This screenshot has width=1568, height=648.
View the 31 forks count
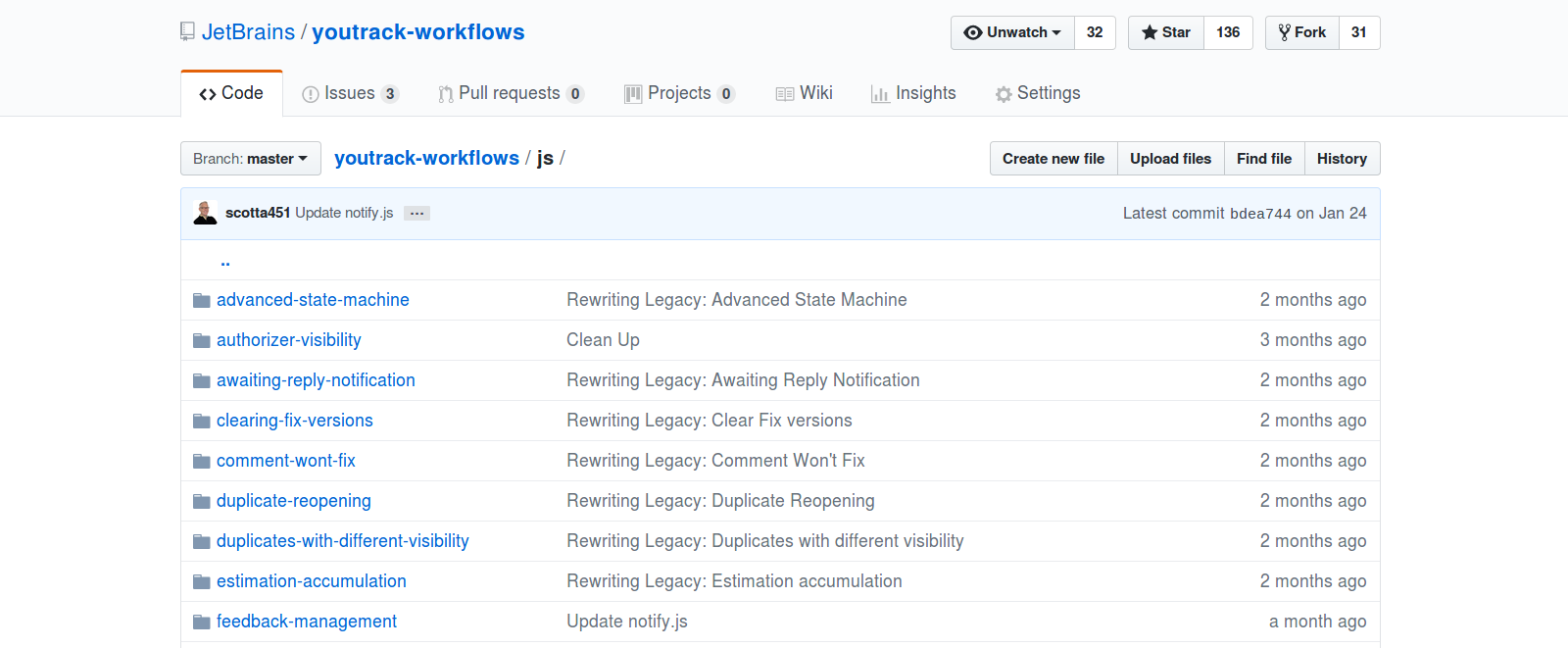click(x=1359, y=32)
